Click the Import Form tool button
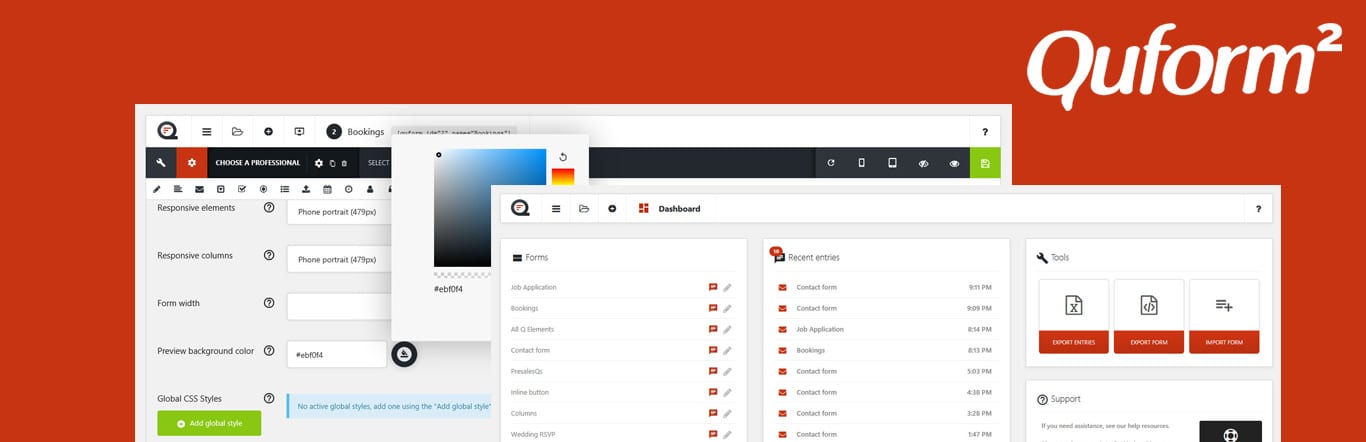This screenshot has height=442, width=1366. tap(1224, 316)
